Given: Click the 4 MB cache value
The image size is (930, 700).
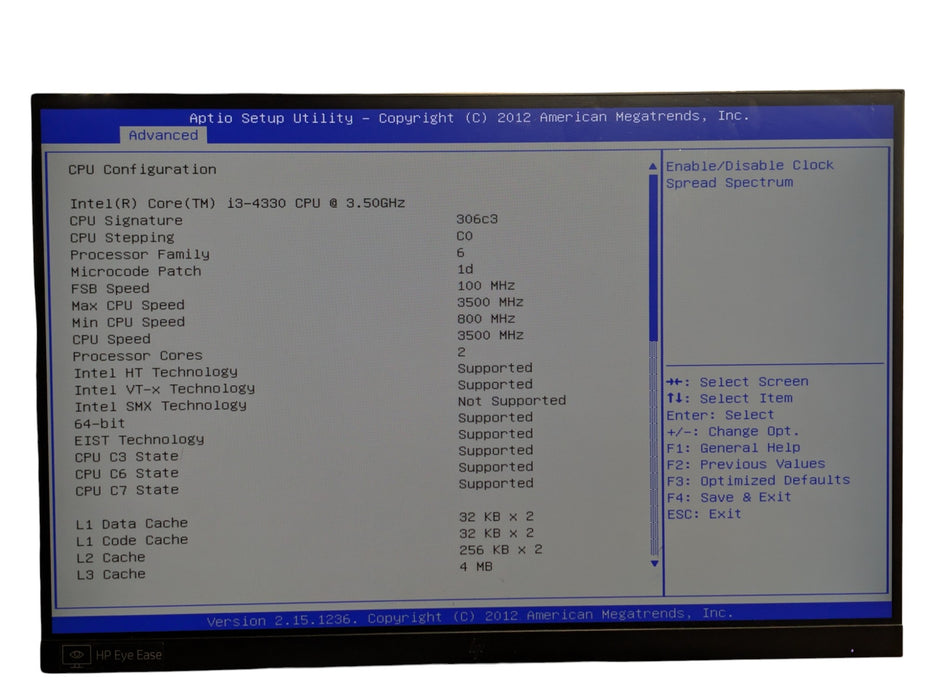Looking at the screenshot, I should (x=476, y=567).
